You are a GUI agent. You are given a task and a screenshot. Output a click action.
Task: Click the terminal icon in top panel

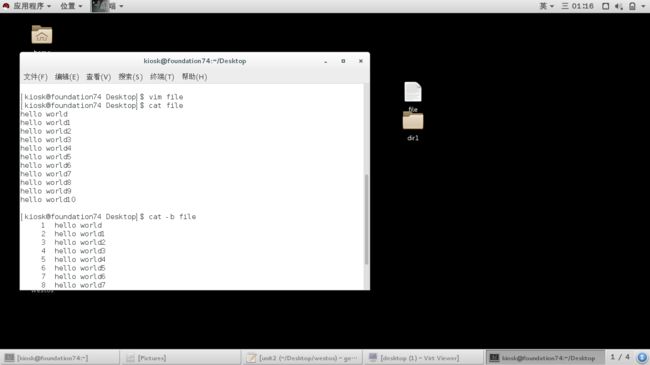[x=99, y=6]
